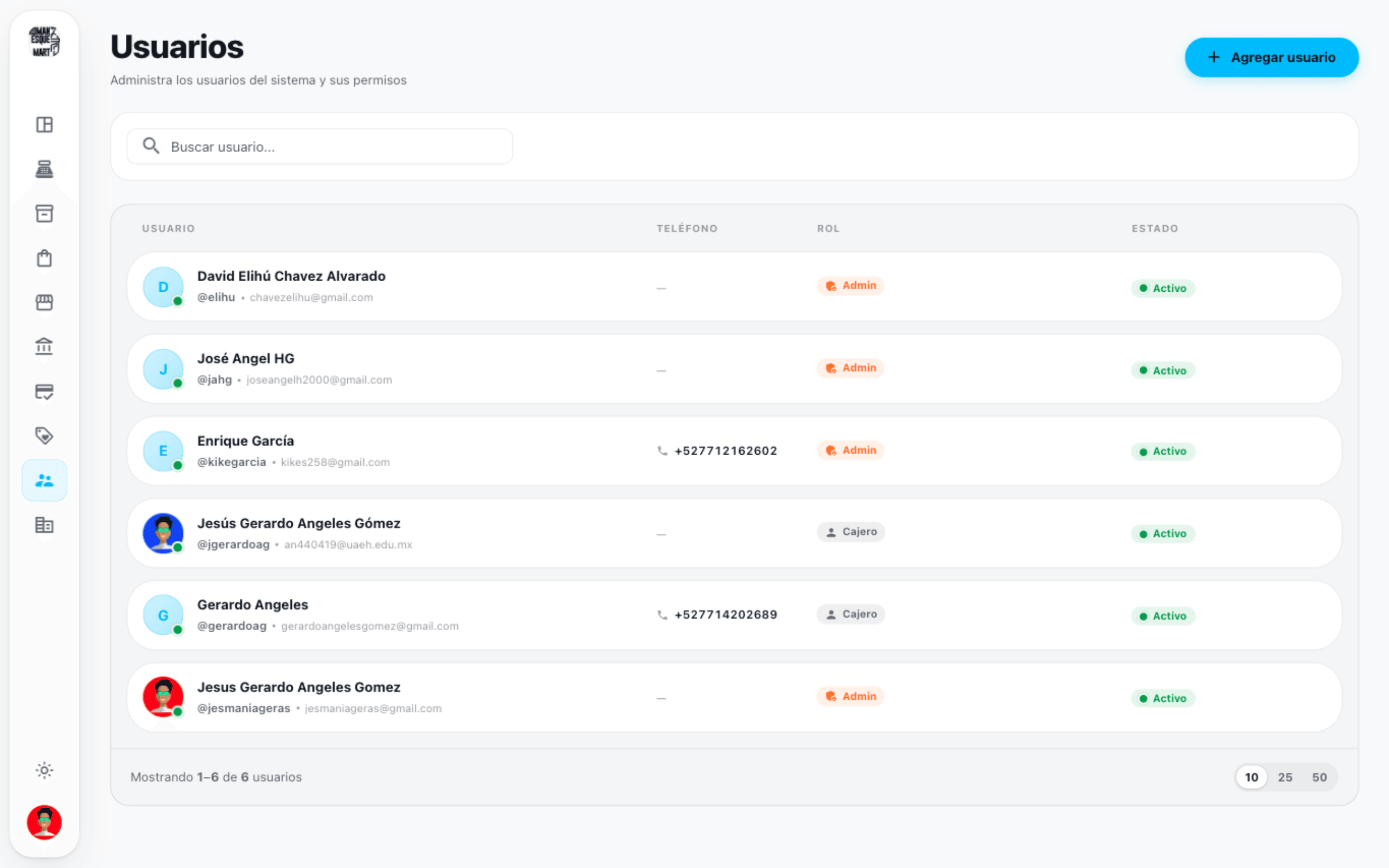Screen dimensions: 1389x868
Task: Open the office building icon in sidebar
Action: 44,525
